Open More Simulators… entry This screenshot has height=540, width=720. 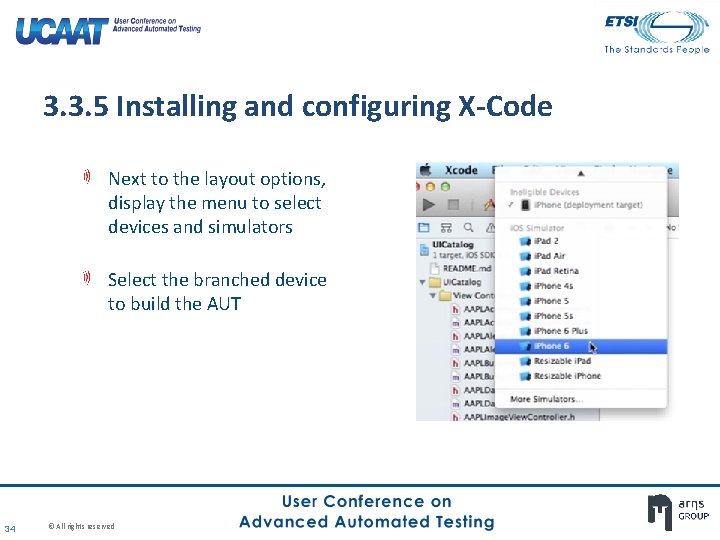581,399
